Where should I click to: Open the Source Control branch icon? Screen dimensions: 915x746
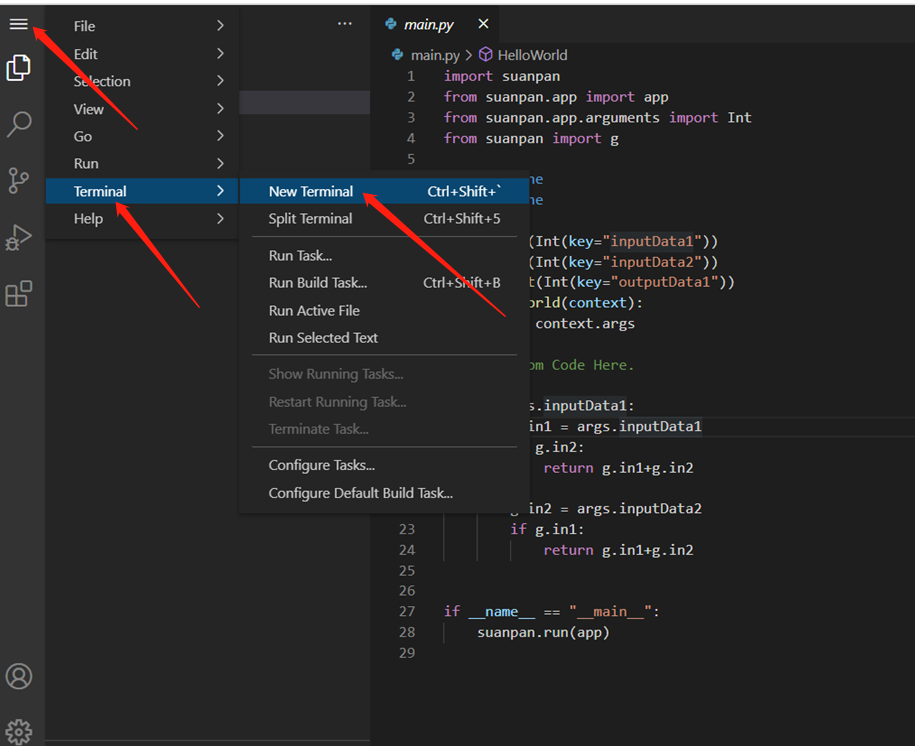click(18, 180)
